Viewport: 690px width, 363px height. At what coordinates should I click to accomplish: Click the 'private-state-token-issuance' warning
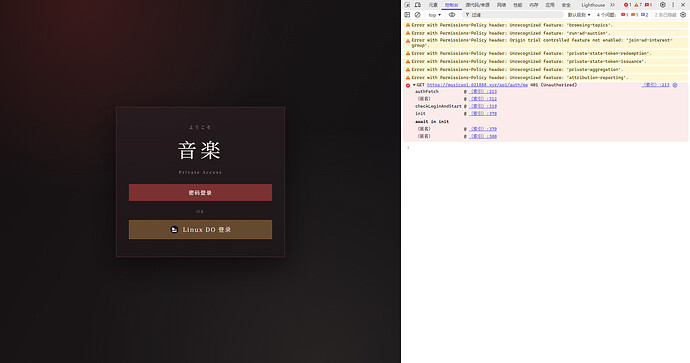(x=529, y=61)
